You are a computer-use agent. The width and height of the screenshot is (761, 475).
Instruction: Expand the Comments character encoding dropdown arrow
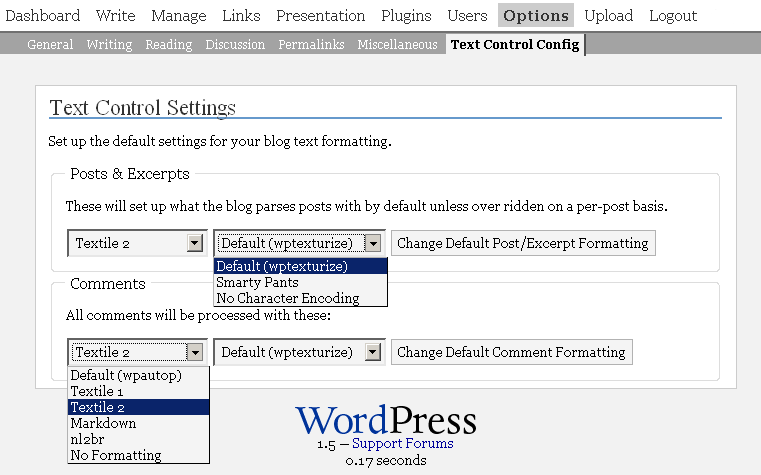pos(373,352)
